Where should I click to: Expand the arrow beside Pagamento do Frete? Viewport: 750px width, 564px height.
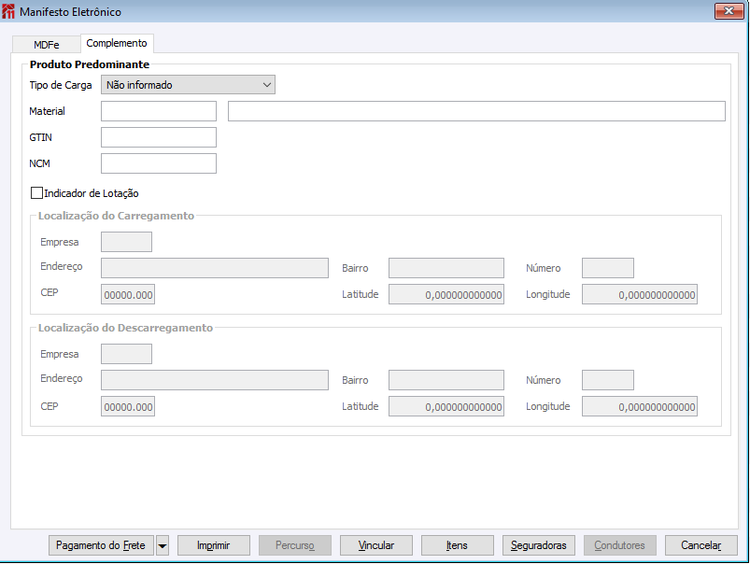[x=162, y=545]
